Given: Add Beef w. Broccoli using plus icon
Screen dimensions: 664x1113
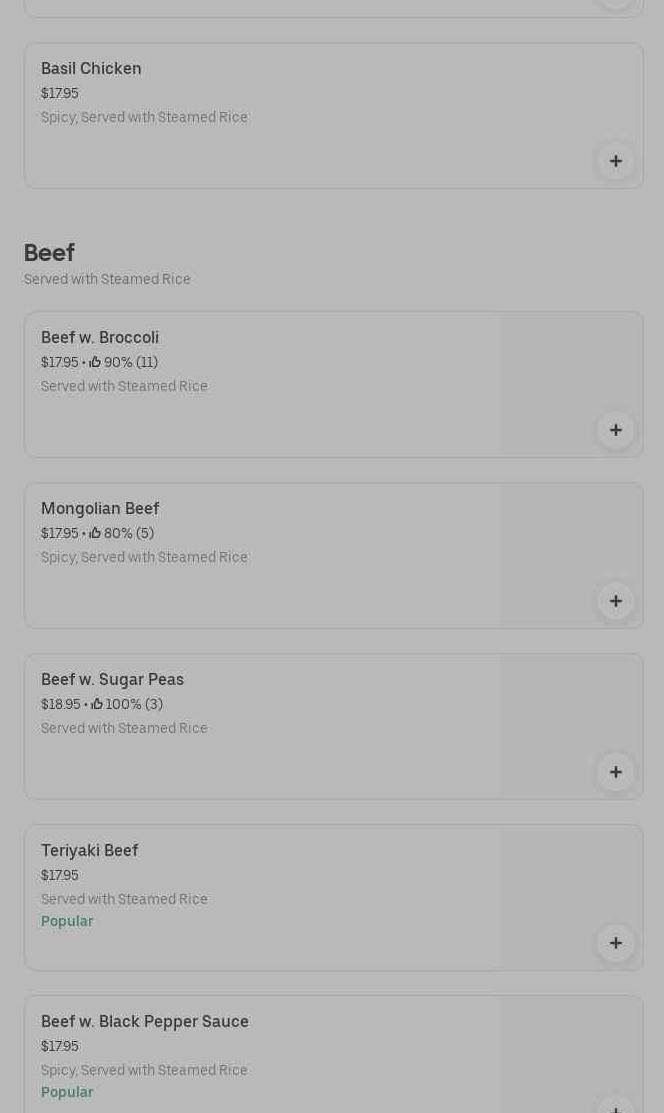Looking at the screenshot, I should point(615,430).
